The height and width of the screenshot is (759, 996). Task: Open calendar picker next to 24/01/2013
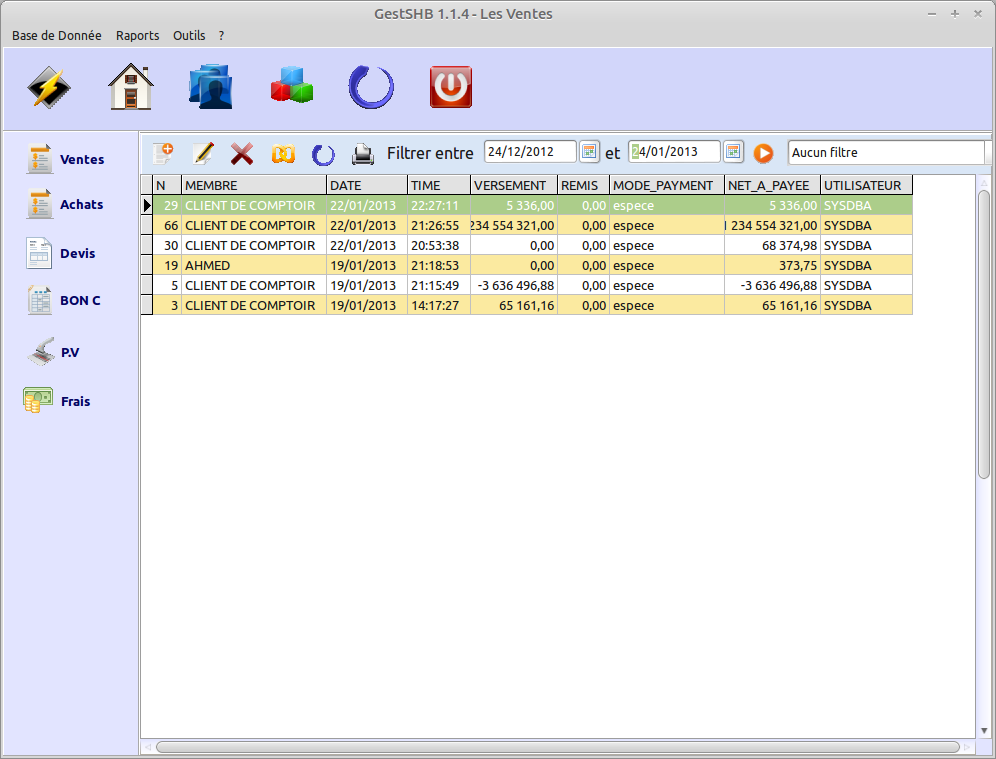click(x=733, y=152)
